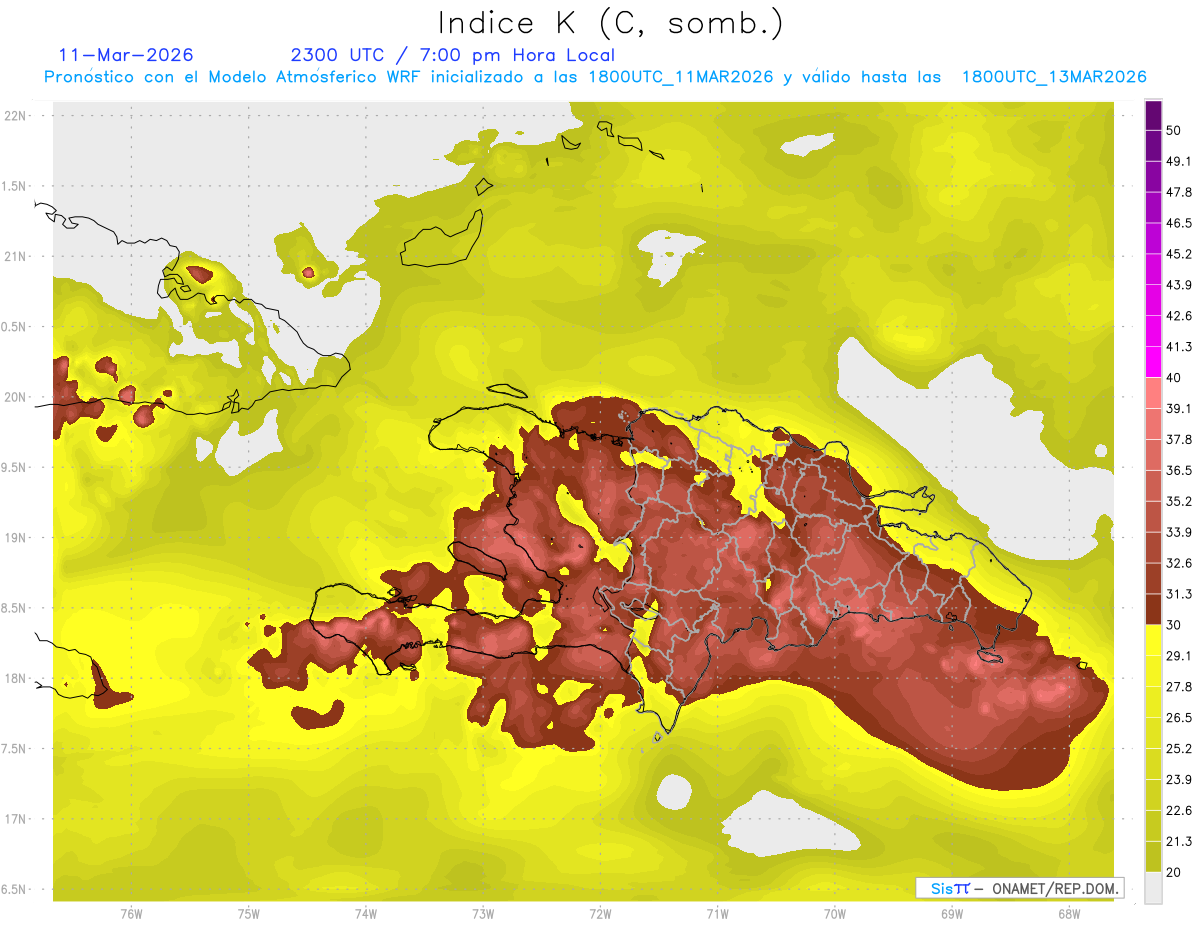Click the "49.1" colorbar value
The height and width of the screenshot is (927, 1200).
[x=1179, y=161]
